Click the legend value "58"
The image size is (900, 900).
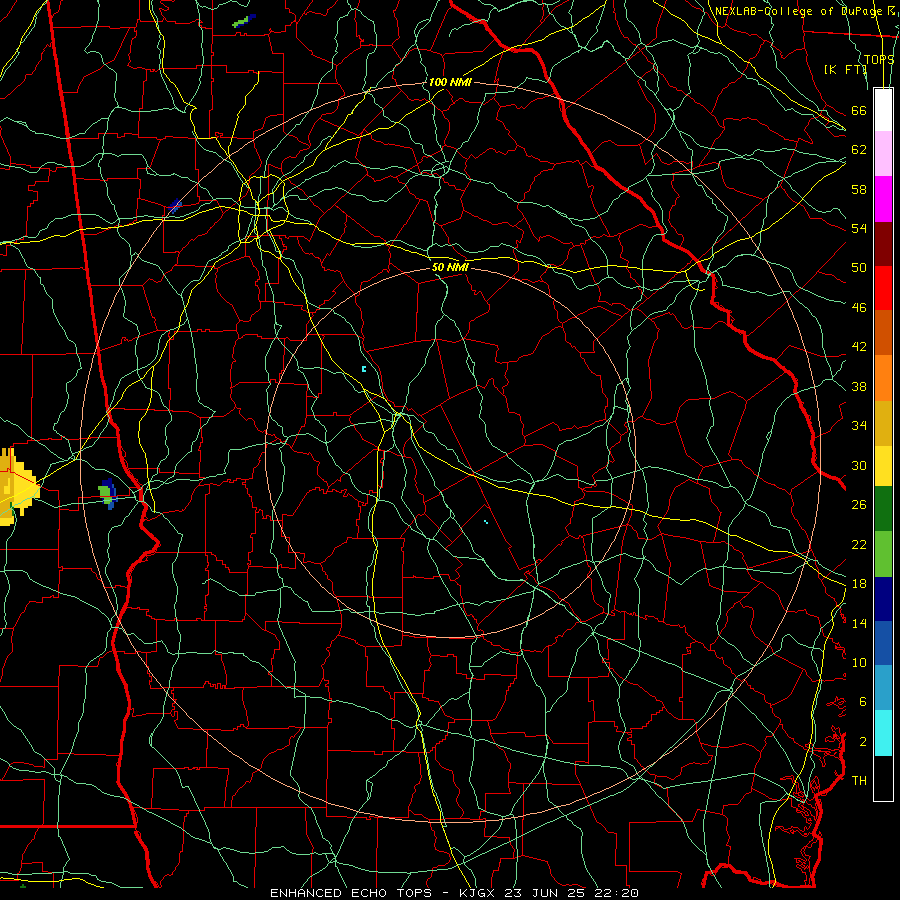[859, 189]
